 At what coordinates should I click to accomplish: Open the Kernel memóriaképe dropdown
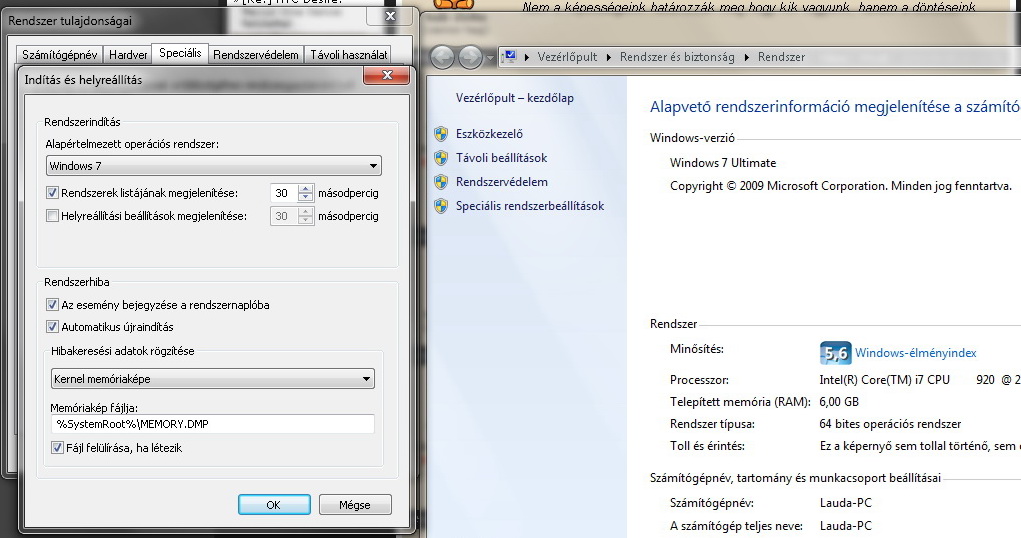pos(213,378)
